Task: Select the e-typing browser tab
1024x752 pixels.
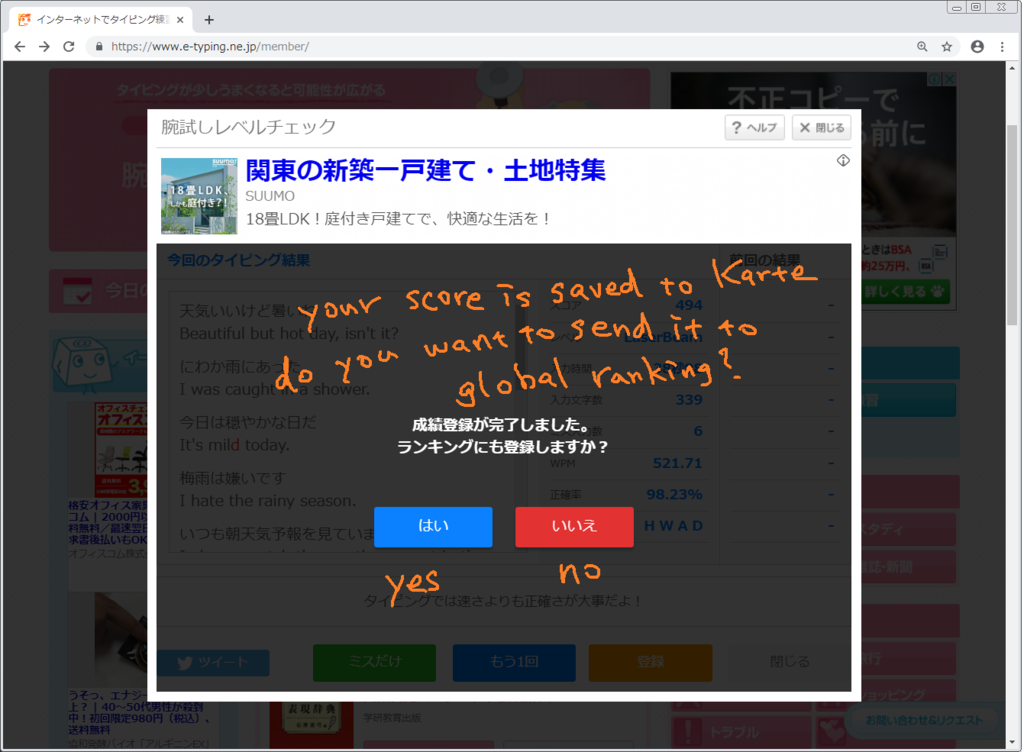Action: (101, 20)
